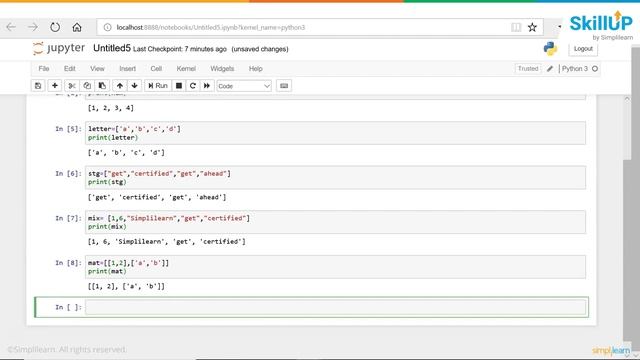Open the Cell menu
Image resolution: width=640 pixels, height=360 pixels.
(x=156, y=69)
